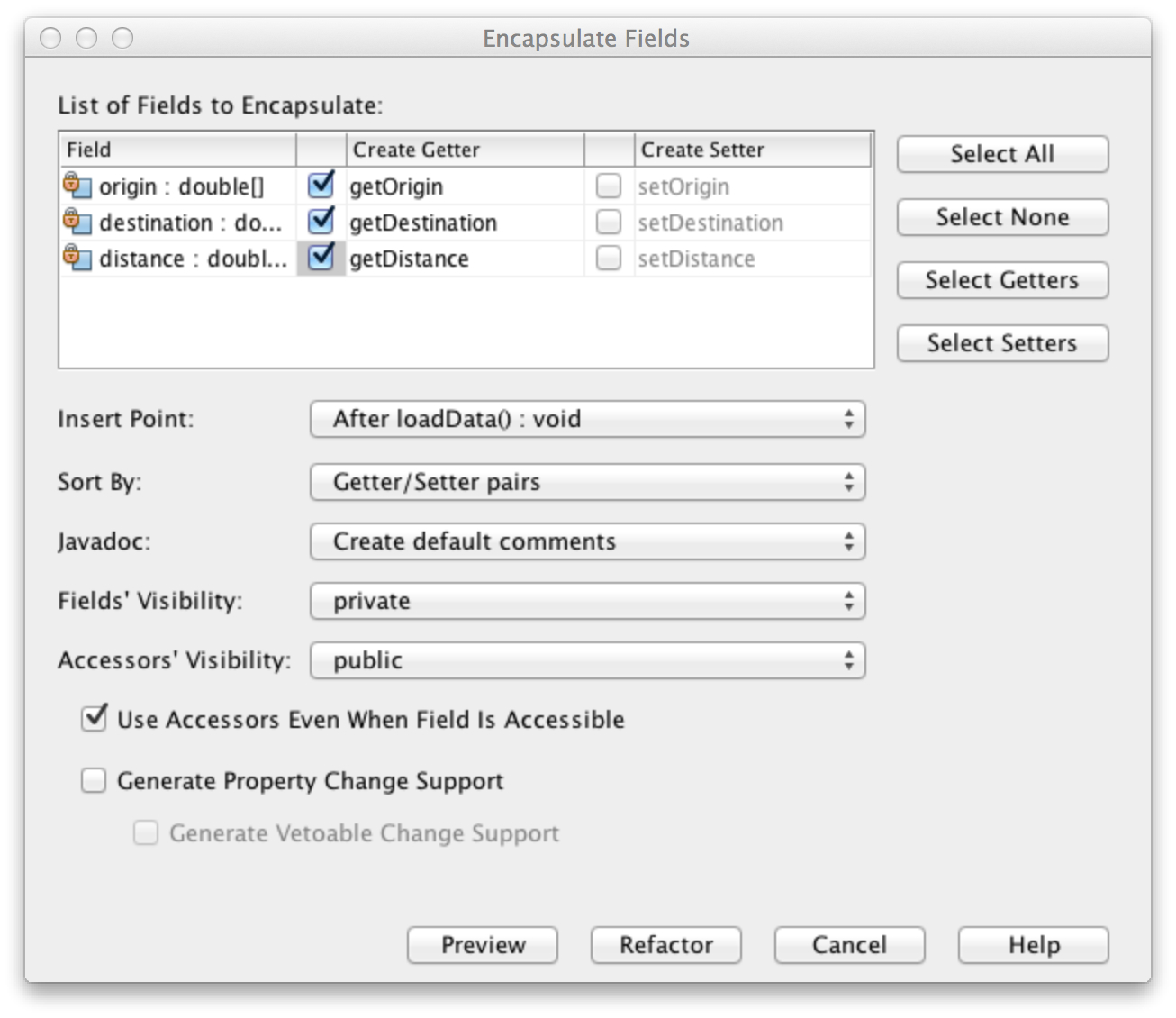Select the 'origin : double[]' field row
The image size is (1176, 1018).
(x=178, y=186)
